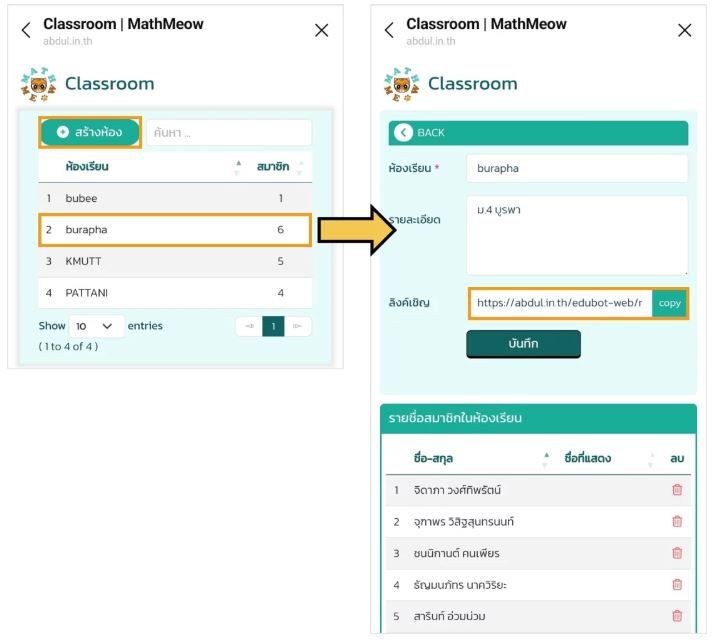Screen dimensions: 715x642
Task: Copy the invite link with copy button
Action: point(669,303)
